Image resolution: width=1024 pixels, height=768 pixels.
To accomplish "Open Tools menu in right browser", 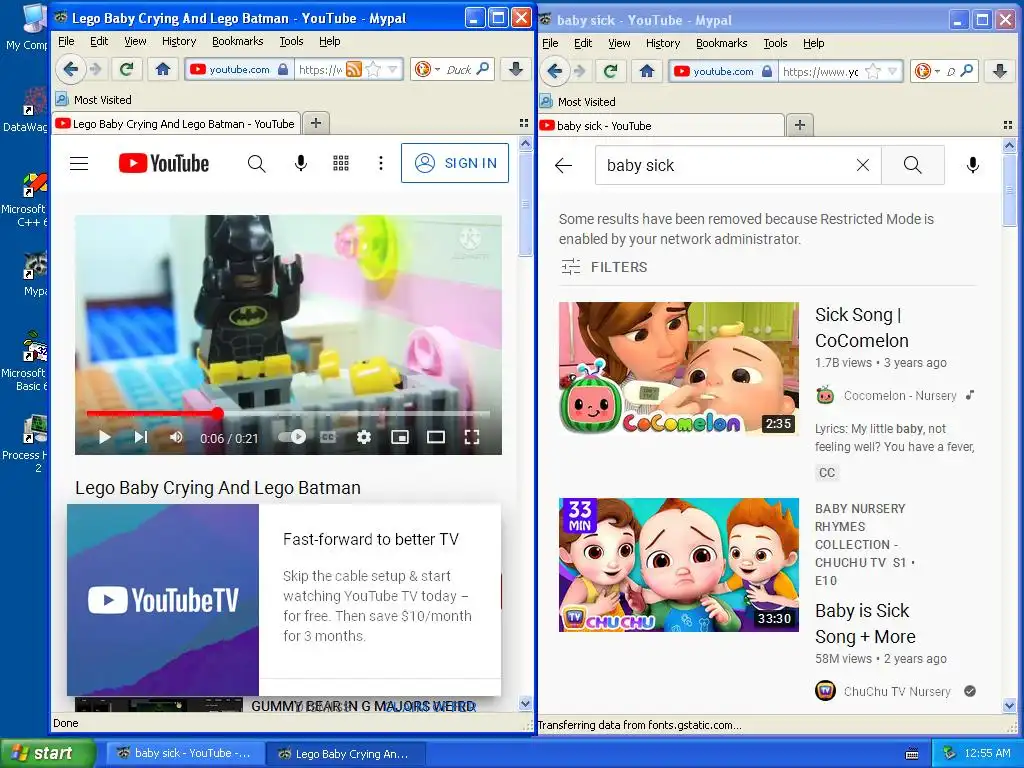I will point(775,43).
